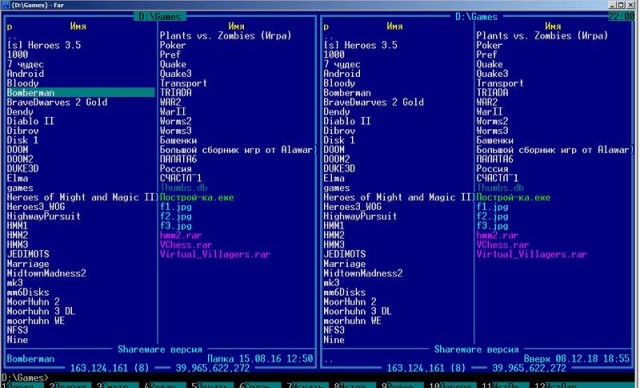Click "Папка 15.08.16 12:50" status in left panel
640x388 pixels.
click(260, 359)
